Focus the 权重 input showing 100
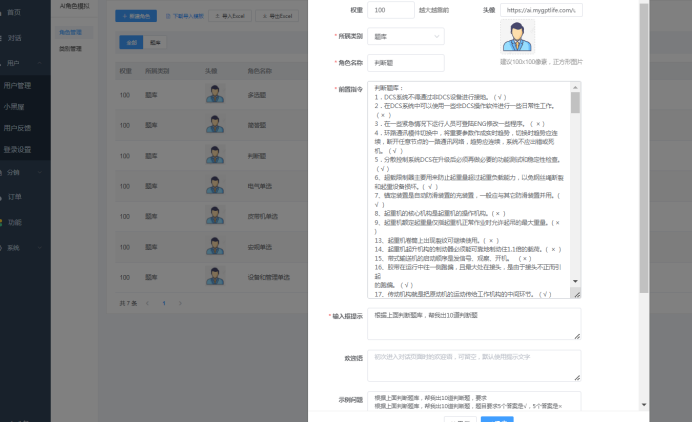 click(391, 10)
